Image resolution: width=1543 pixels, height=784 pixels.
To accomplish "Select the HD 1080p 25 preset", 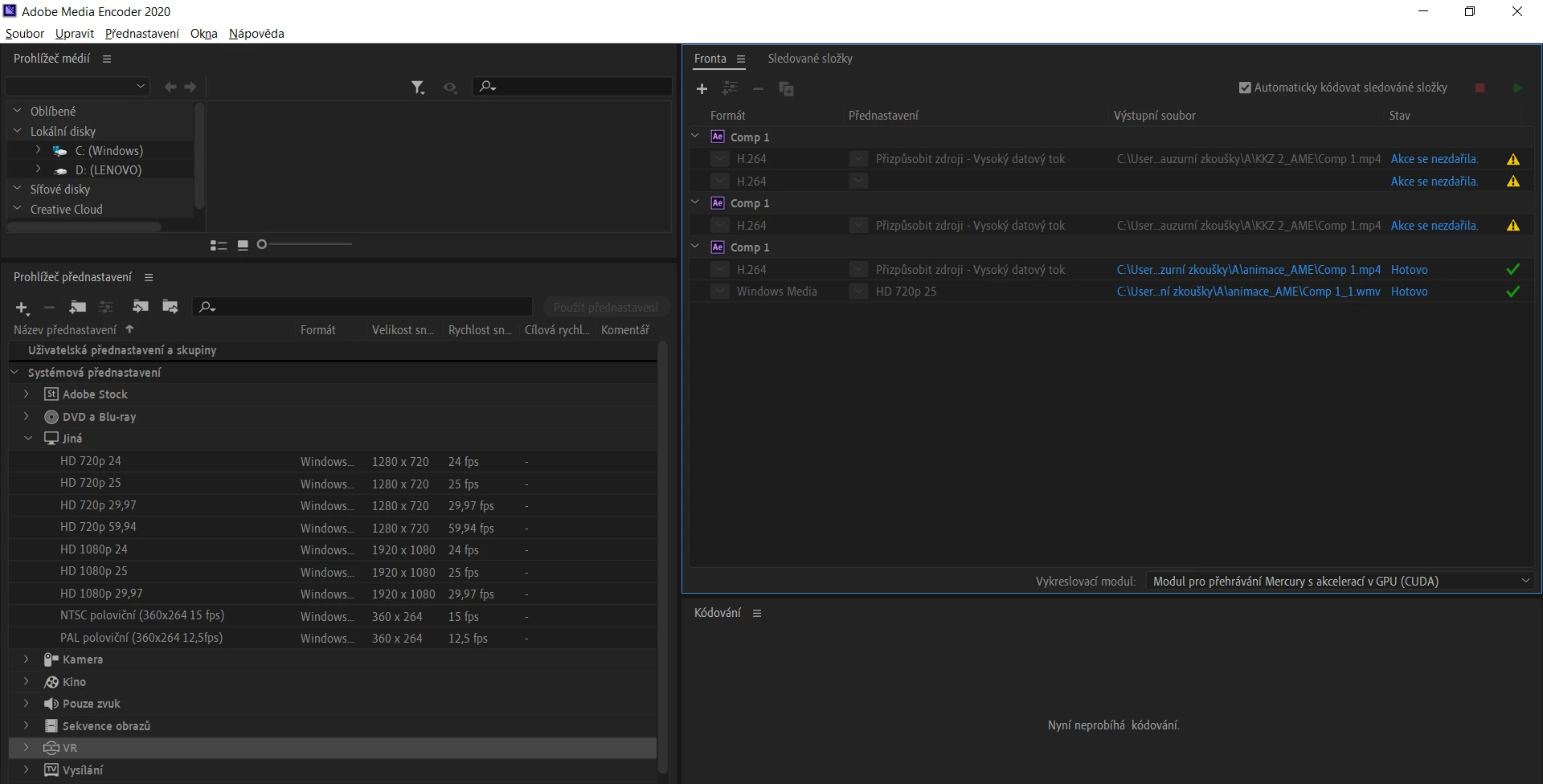I will click(333, 572).
